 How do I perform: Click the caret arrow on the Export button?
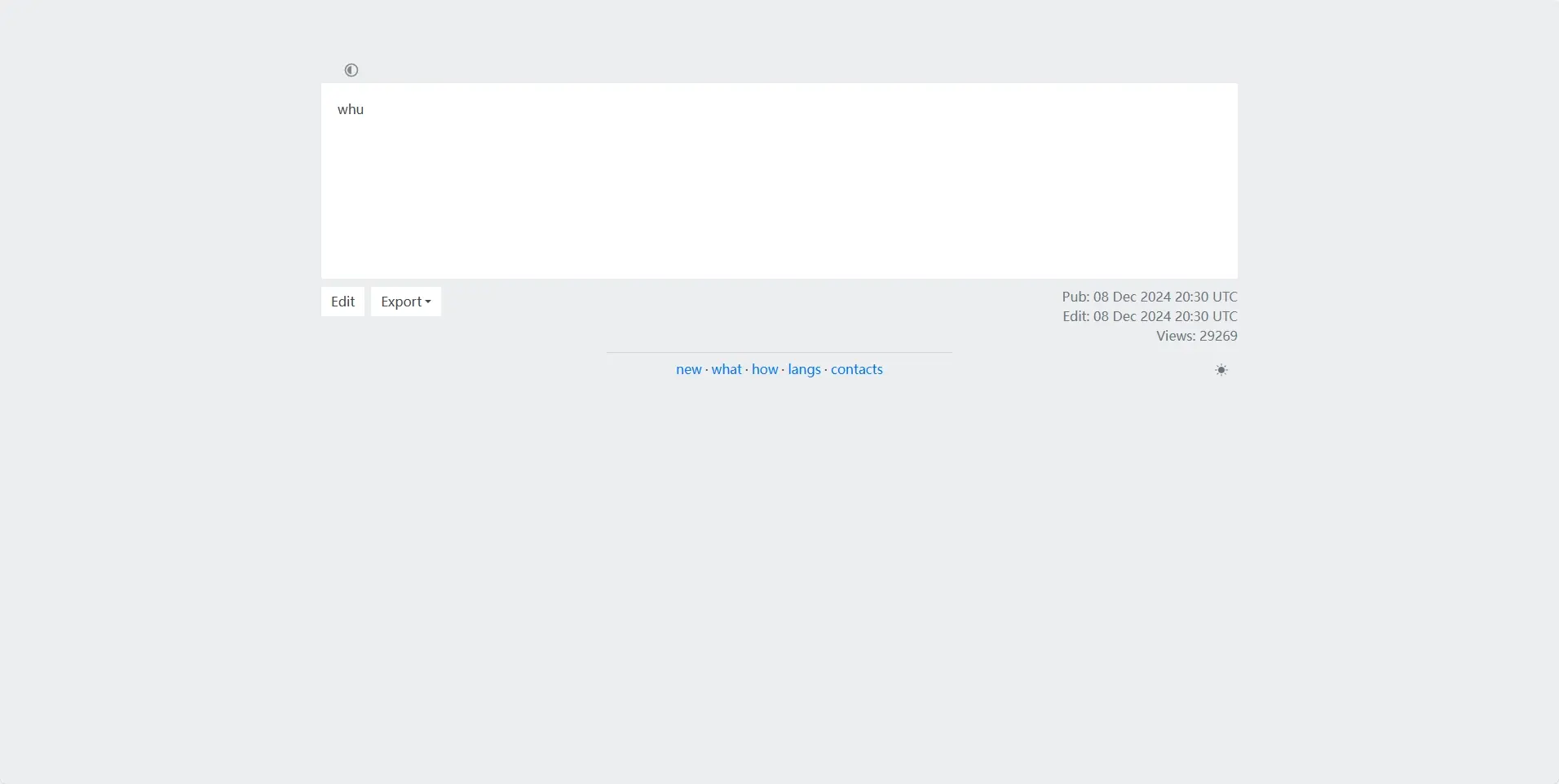(x=428, y=302)
